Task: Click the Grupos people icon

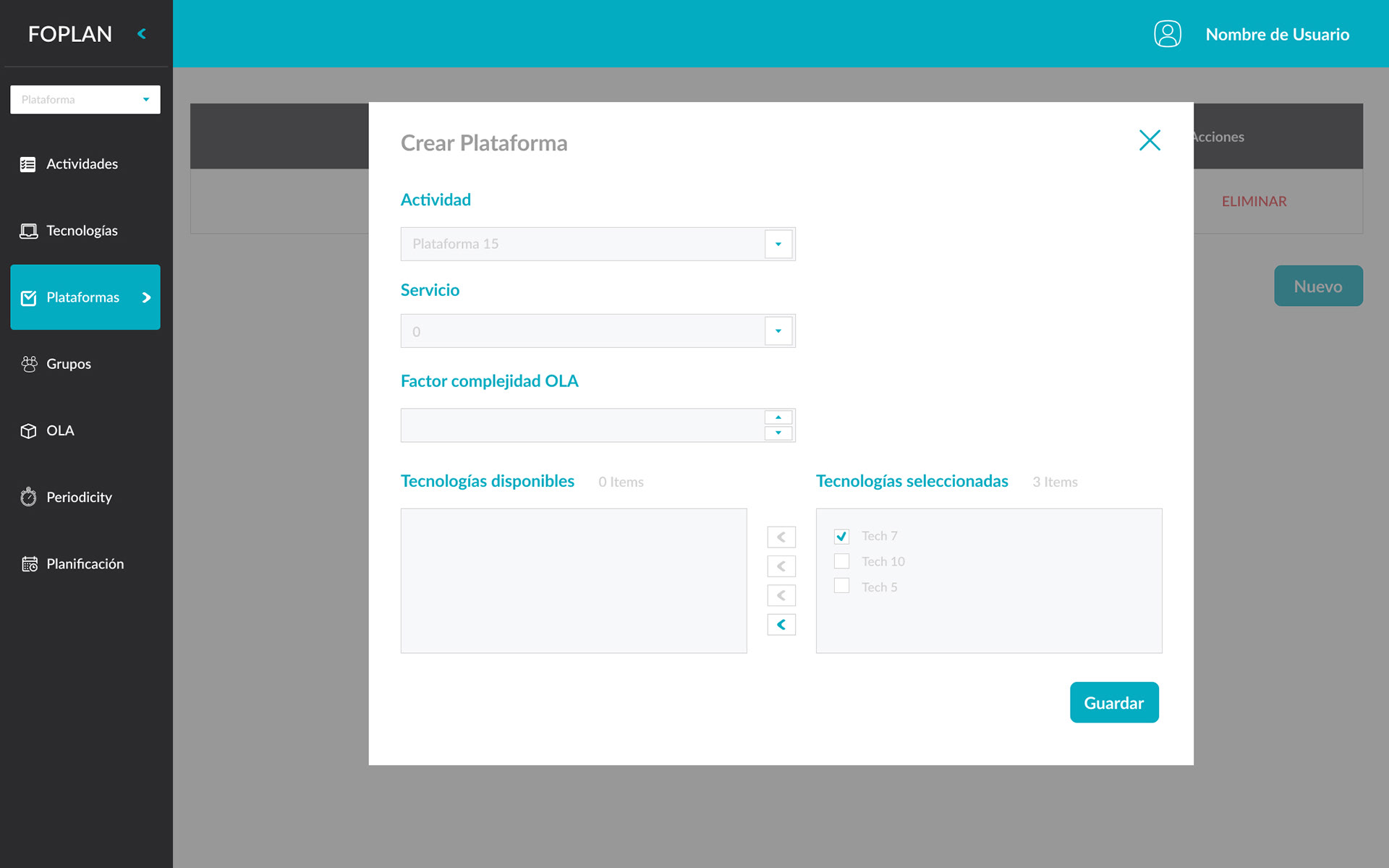Action: pyautogui.click(x=29, y=364)
